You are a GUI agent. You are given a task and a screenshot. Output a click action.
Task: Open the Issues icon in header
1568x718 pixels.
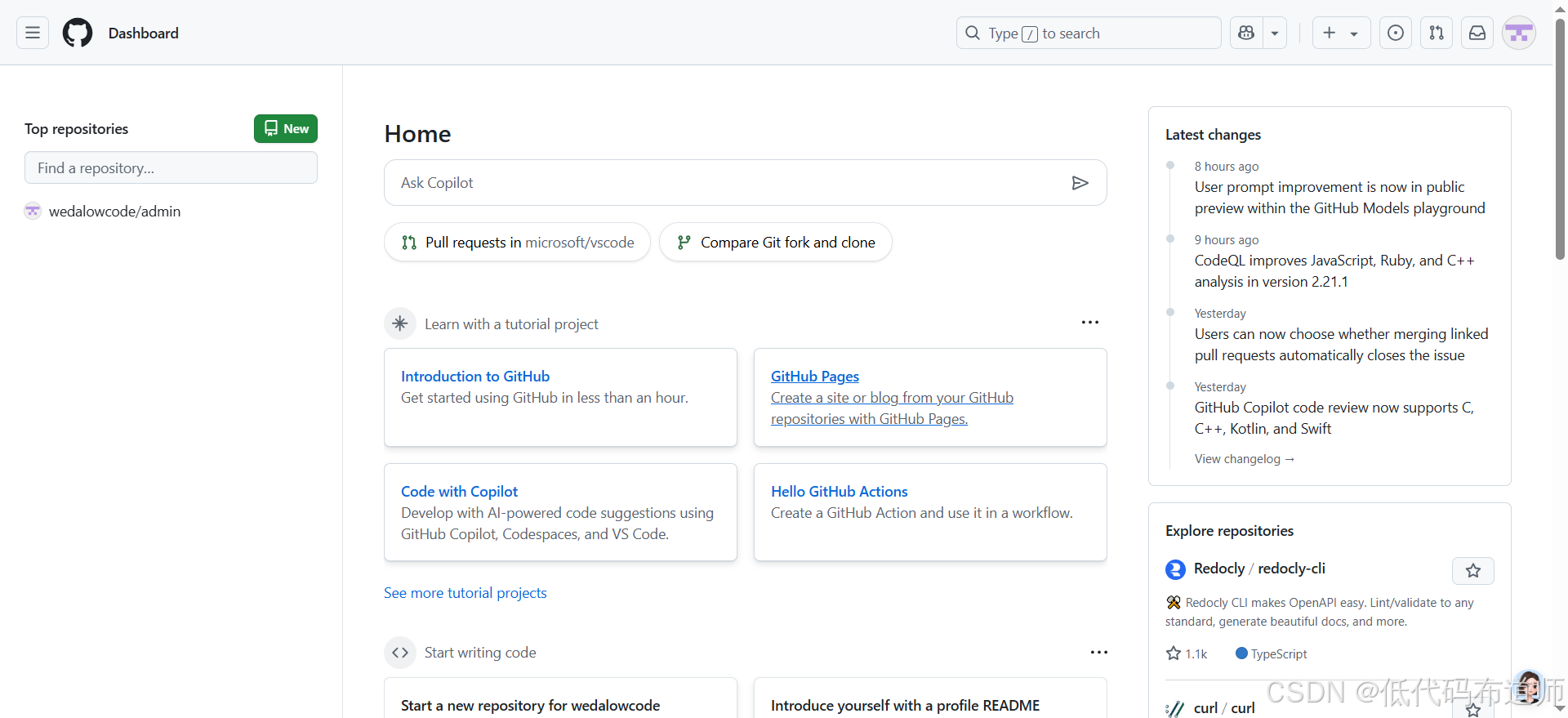[x=1396, y=33]
